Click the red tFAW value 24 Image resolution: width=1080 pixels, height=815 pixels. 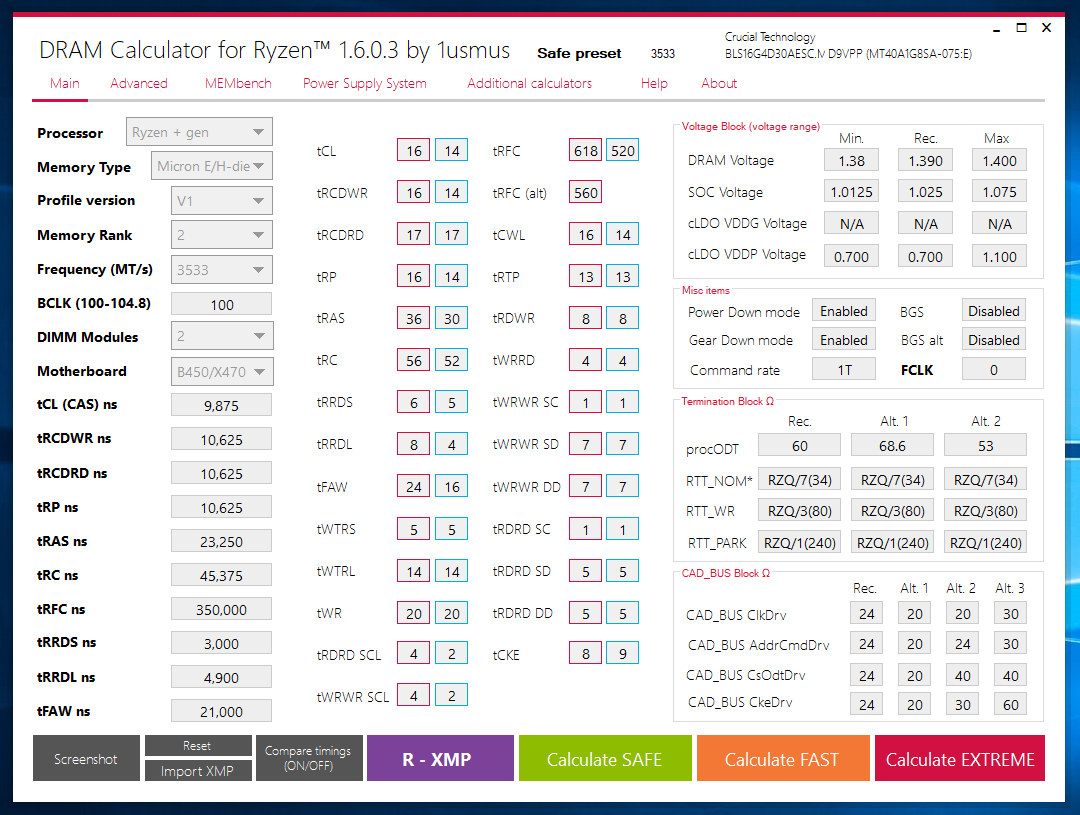[413, 486]
